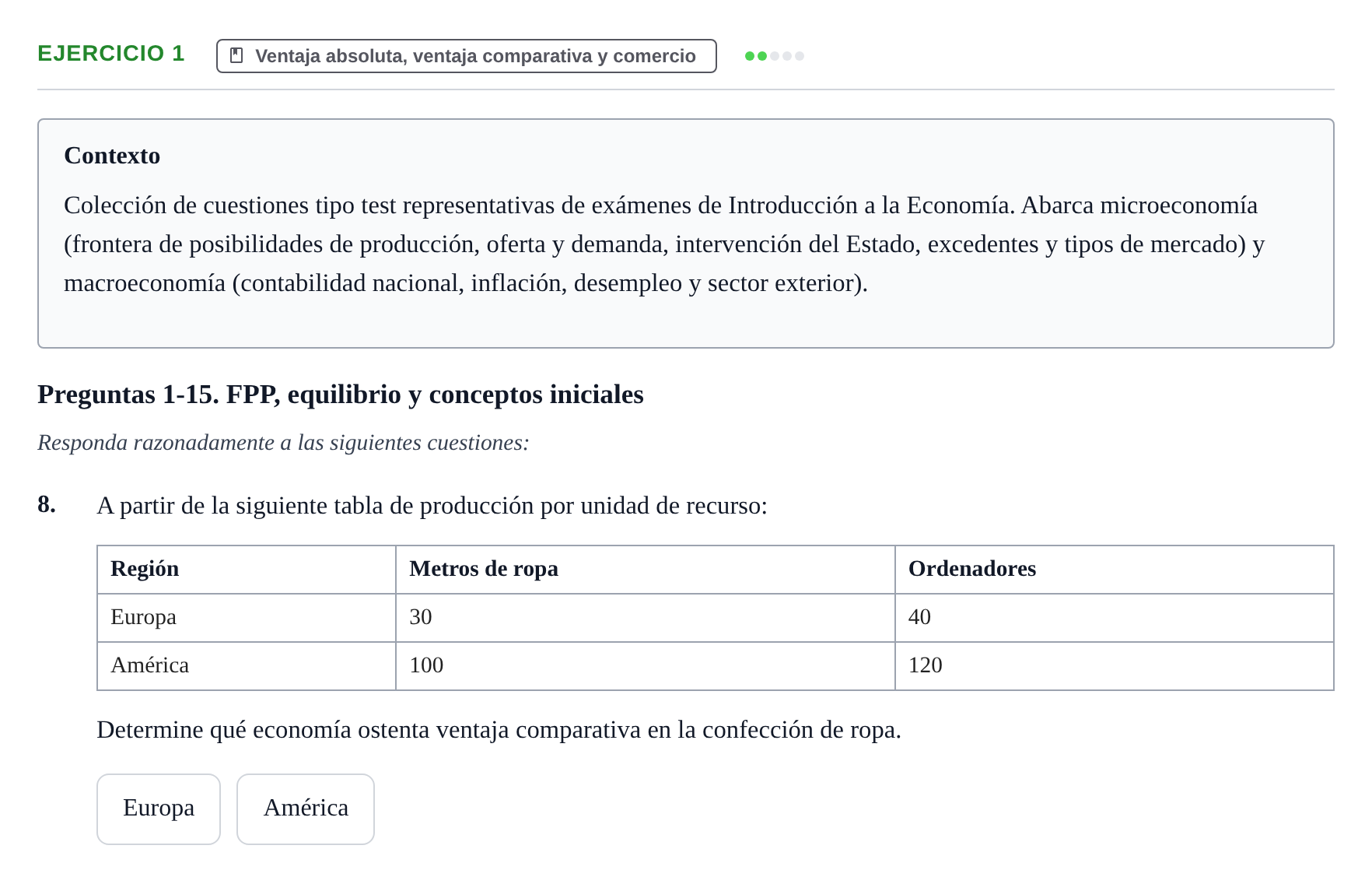Click the cell with value 40
The height and width of the screenshot is (884, 1372).
(x=1115, y=618)
